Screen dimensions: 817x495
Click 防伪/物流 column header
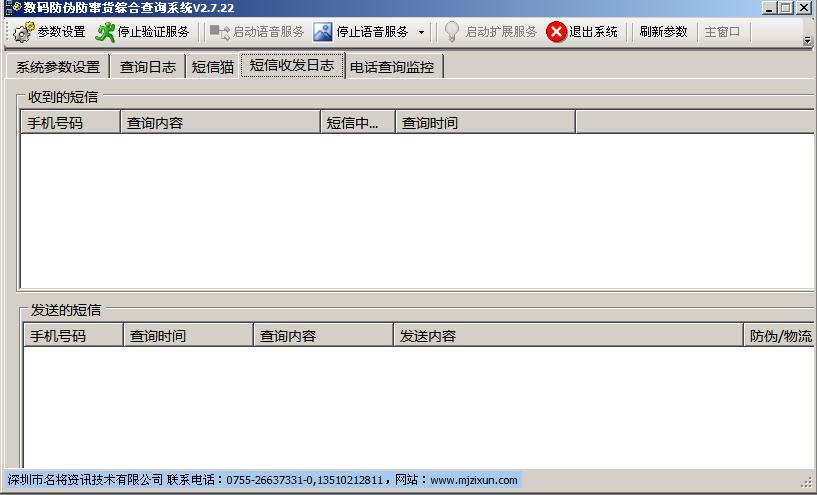[x=780, y=336]
